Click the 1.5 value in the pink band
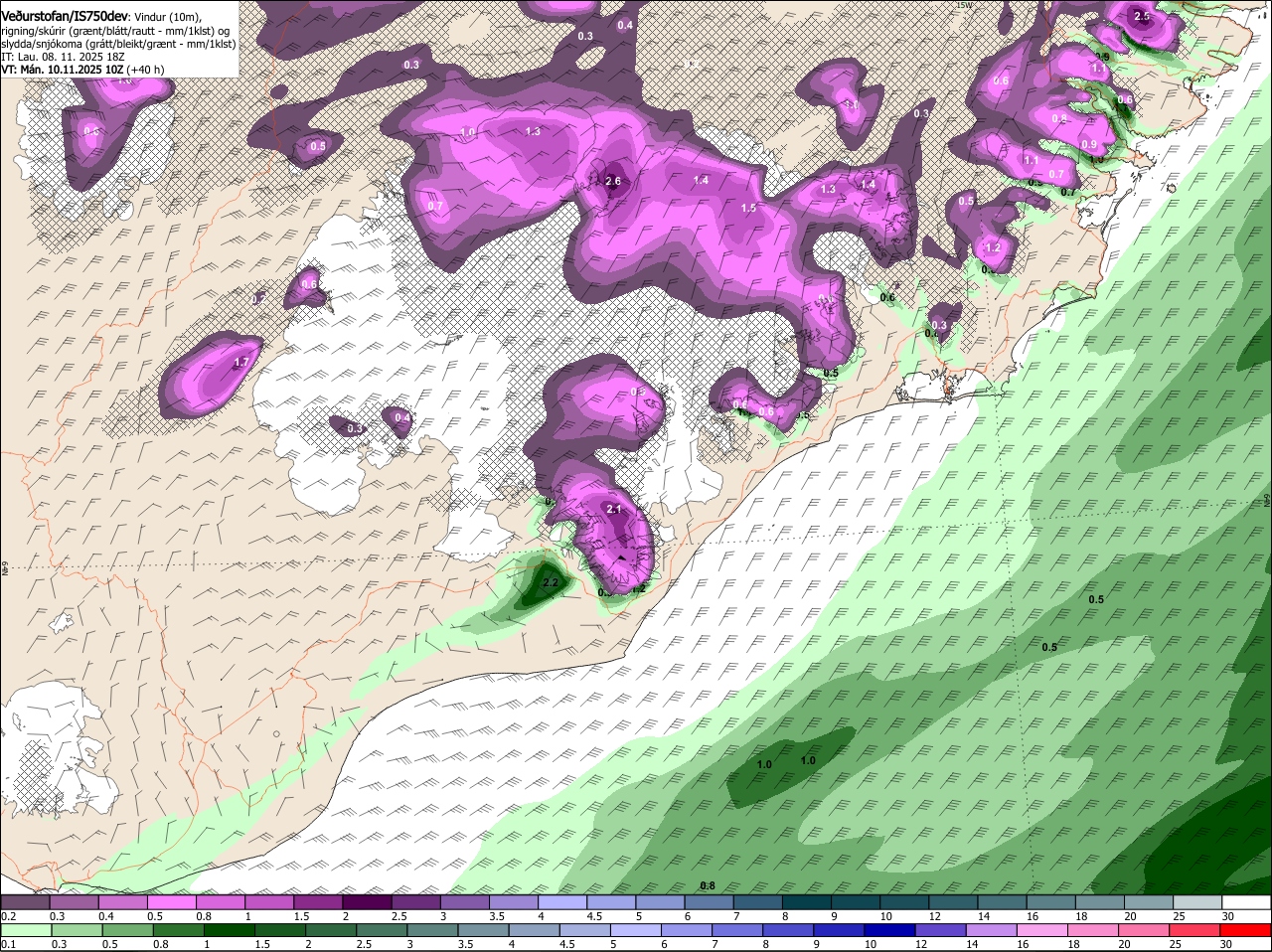This screenshot has width=1272, height=952. [749, 209]
